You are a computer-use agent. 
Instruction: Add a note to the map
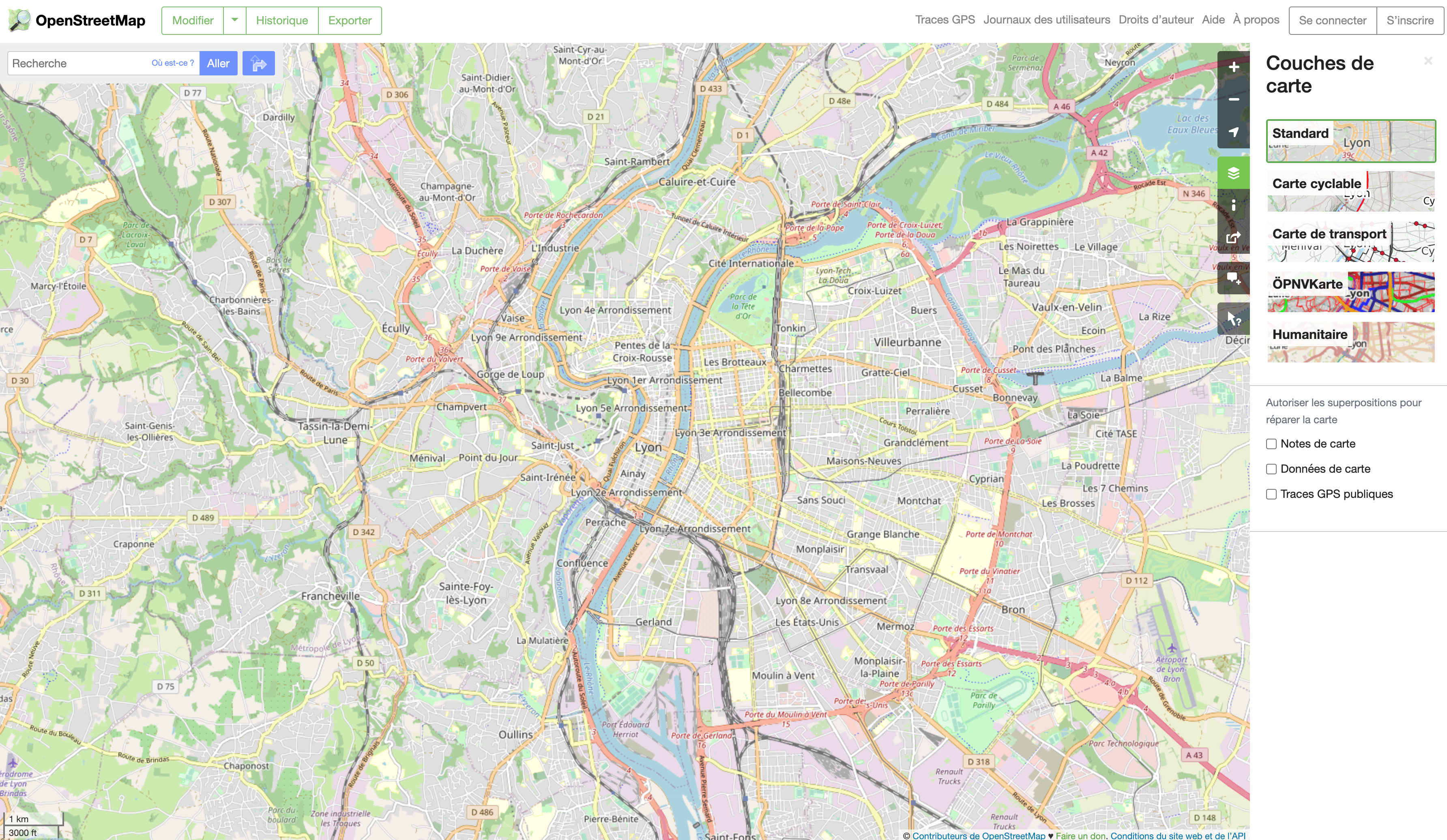point(1233,279)
